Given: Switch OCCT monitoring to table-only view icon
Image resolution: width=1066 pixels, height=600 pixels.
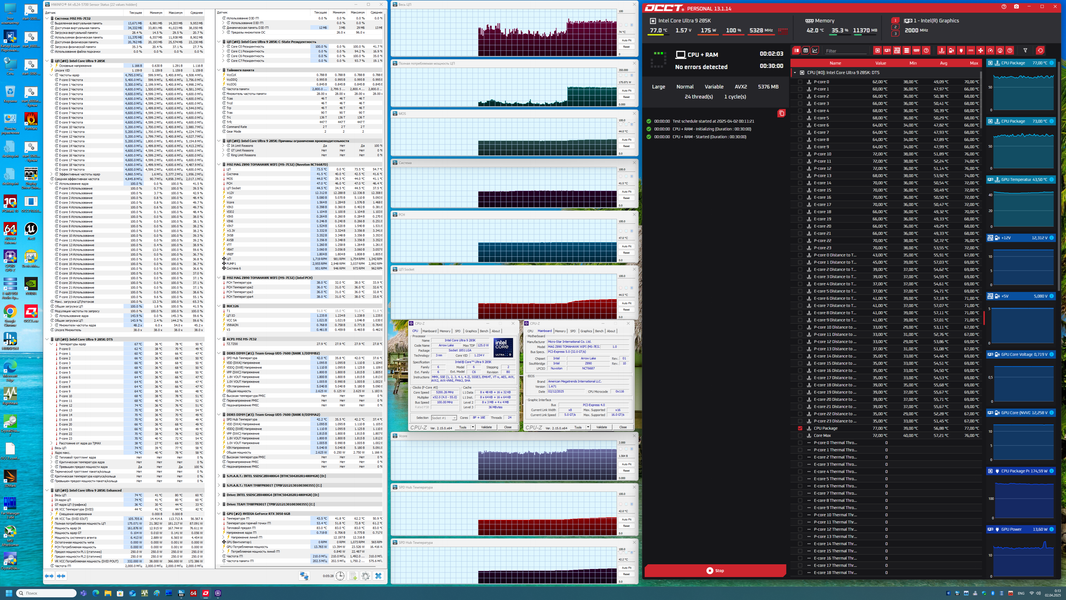Looking at the screenshot, I should 806,51.
